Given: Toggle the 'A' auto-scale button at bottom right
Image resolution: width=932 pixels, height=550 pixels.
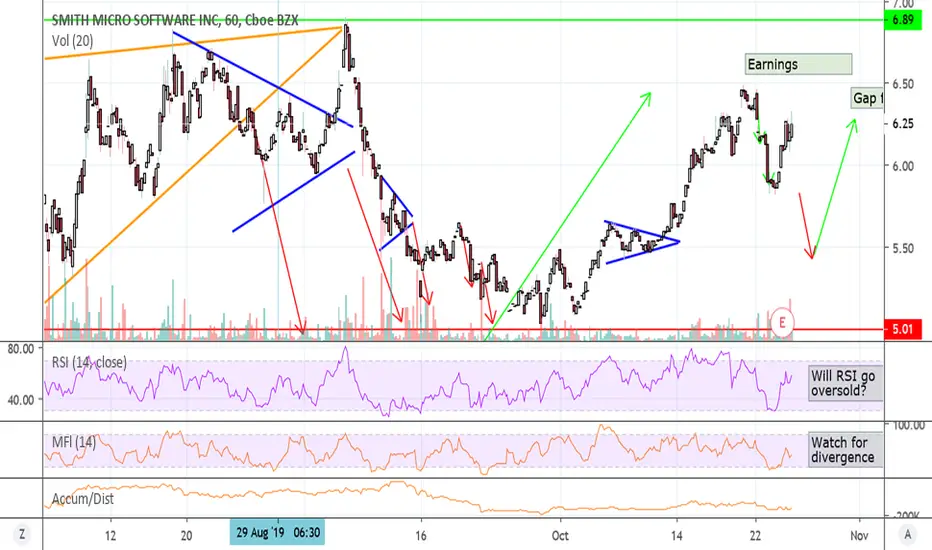Looking at the screenshot, I should (907, 534).
